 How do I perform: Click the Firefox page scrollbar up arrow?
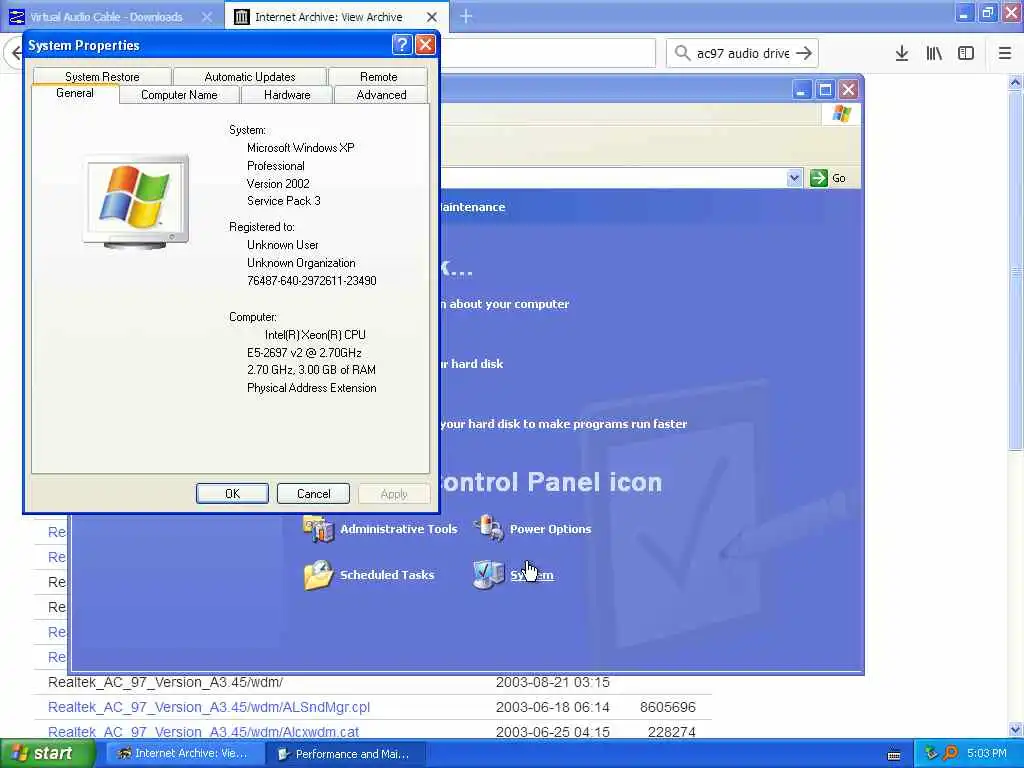pyautogui.click(x=1015, y=82)
